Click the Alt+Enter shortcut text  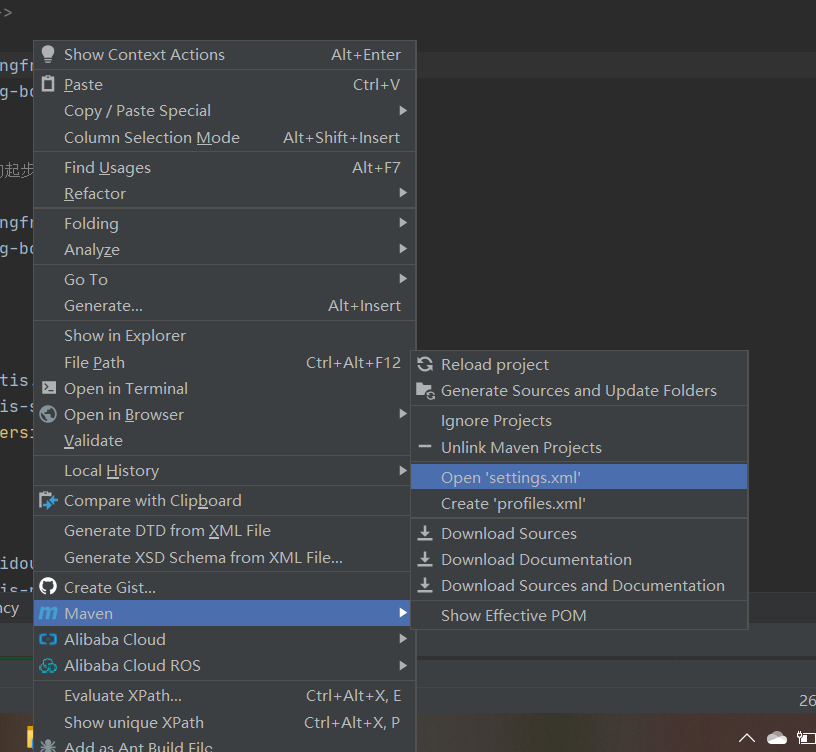tap(366, 55)
